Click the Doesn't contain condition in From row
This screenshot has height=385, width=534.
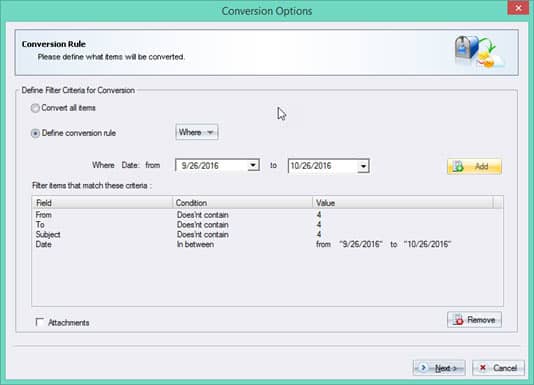[203, 215]
